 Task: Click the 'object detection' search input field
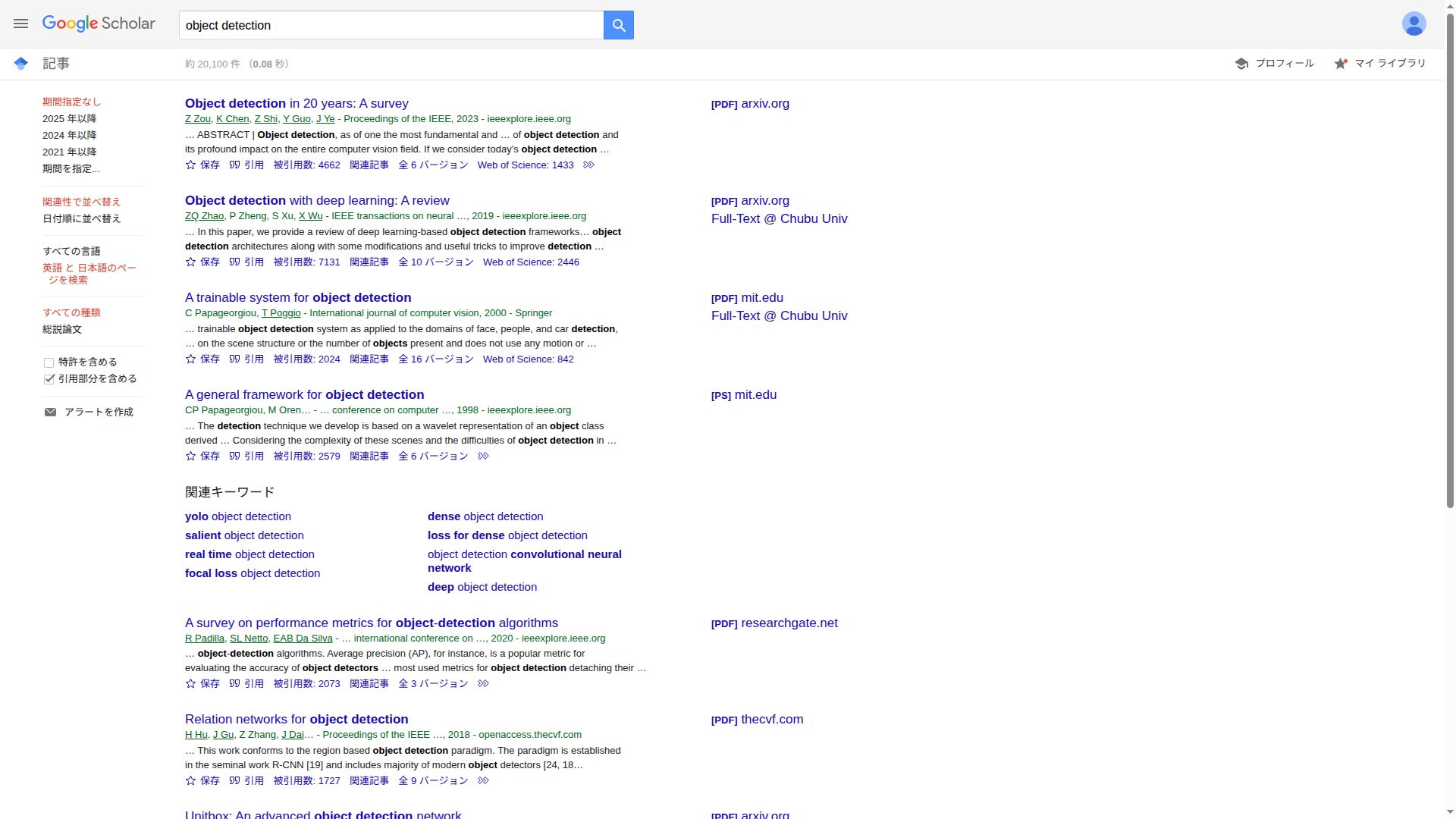click(x=391, y=25)
